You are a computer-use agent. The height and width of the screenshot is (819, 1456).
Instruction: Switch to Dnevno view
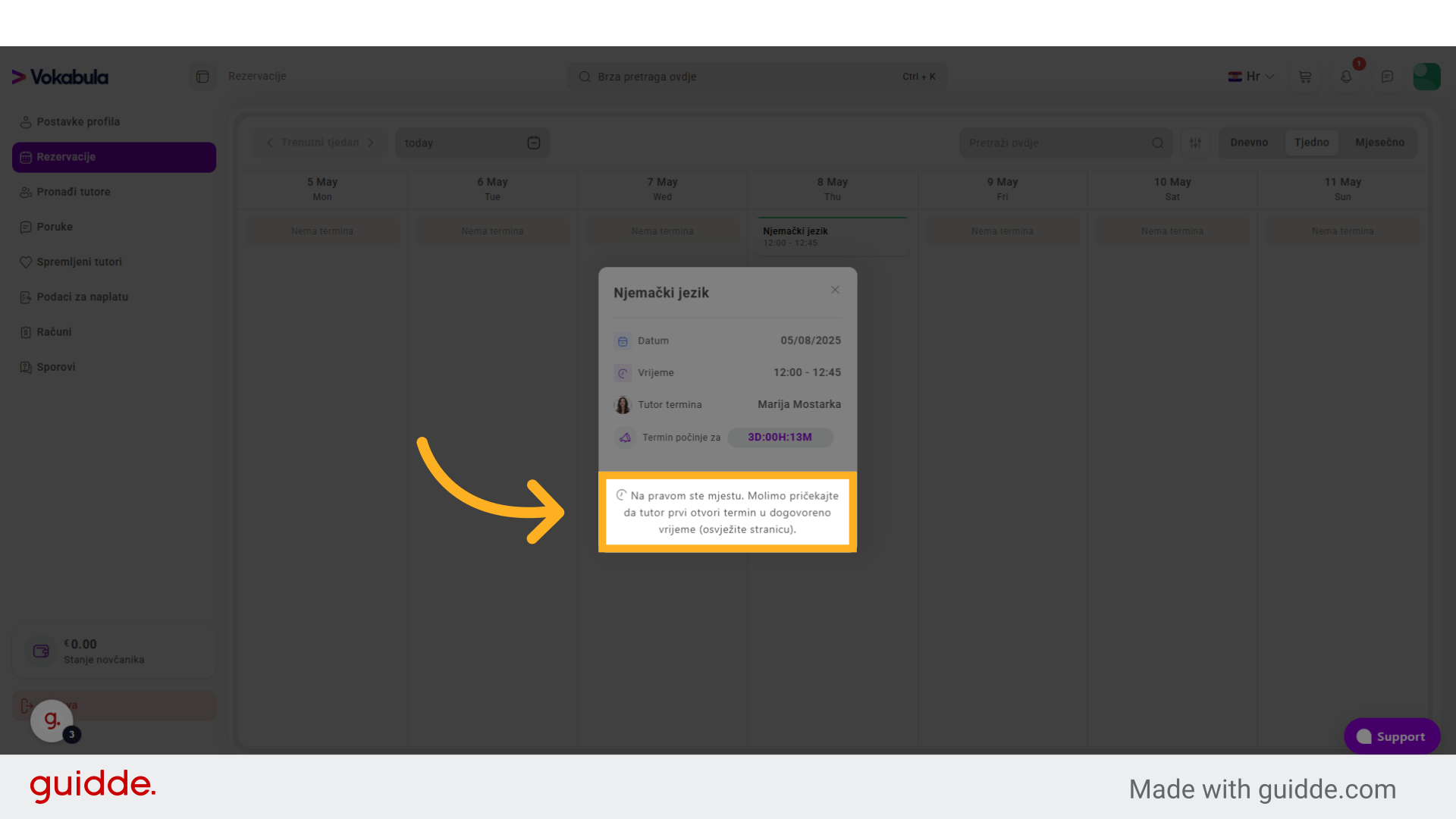coord(1249,143)
